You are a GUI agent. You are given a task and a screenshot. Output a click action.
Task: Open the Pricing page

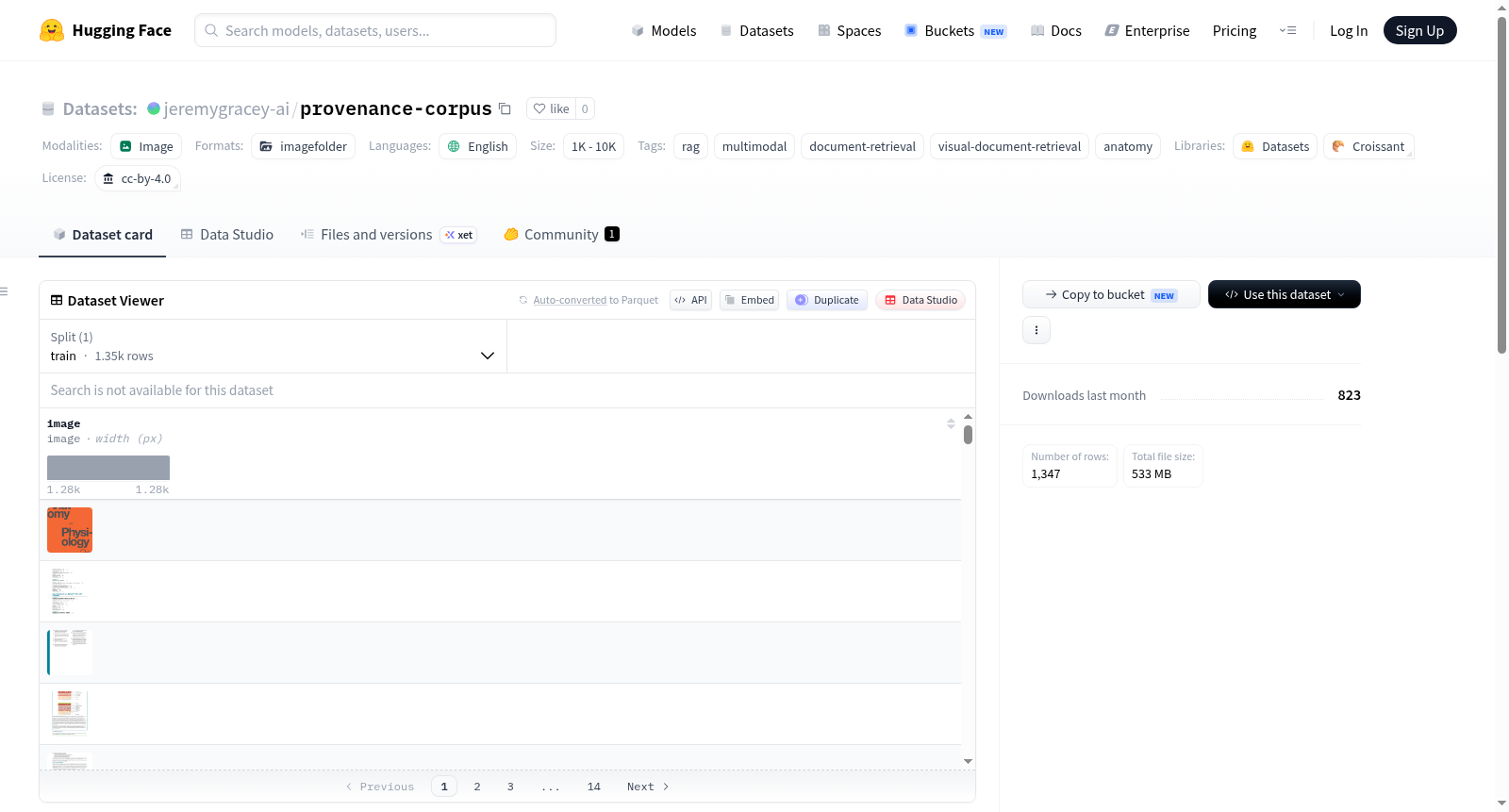tap(1235, 30)
